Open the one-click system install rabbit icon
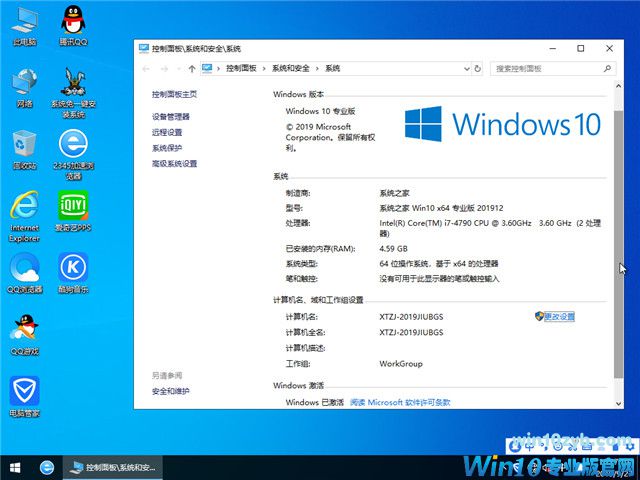 pyautogui.click(x=73, y=93)
